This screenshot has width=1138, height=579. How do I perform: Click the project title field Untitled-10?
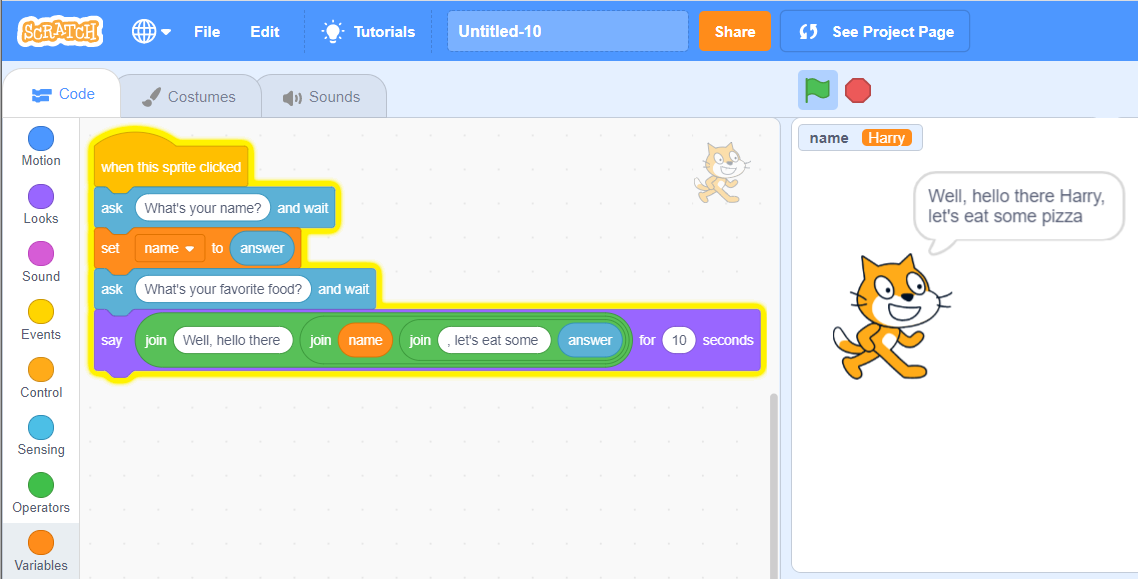567,31
